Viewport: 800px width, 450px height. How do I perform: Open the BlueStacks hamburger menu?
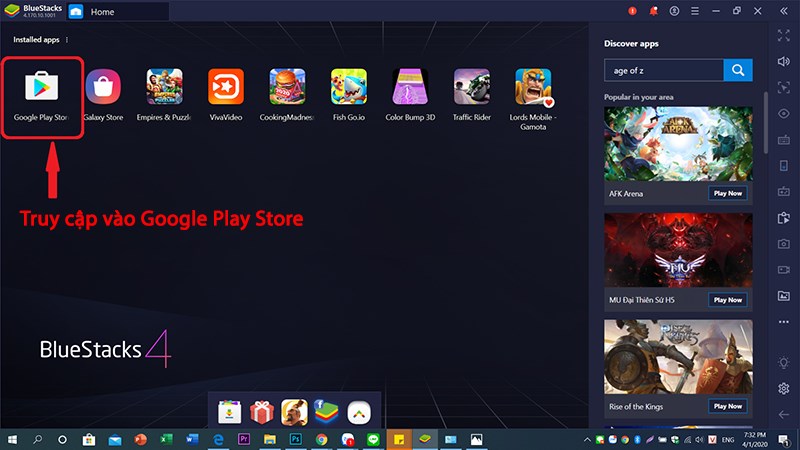click(x=695, y=11)
